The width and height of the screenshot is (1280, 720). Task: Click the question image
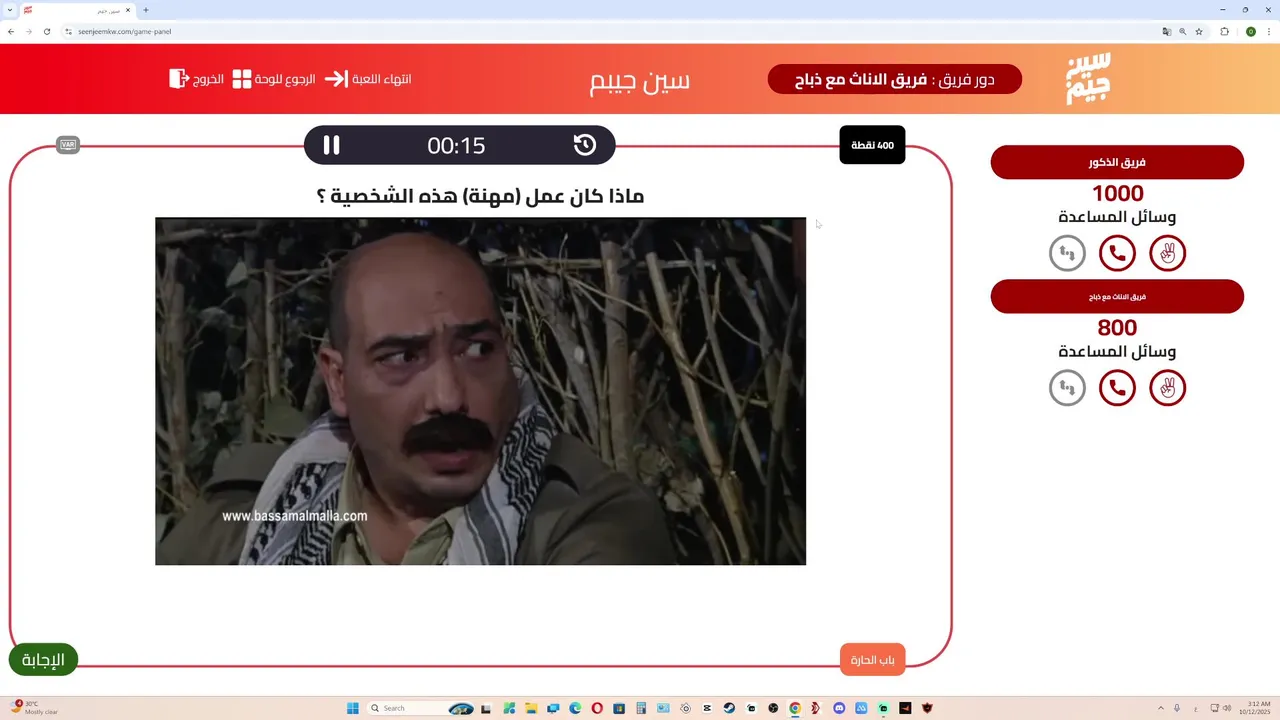(480, 391)
